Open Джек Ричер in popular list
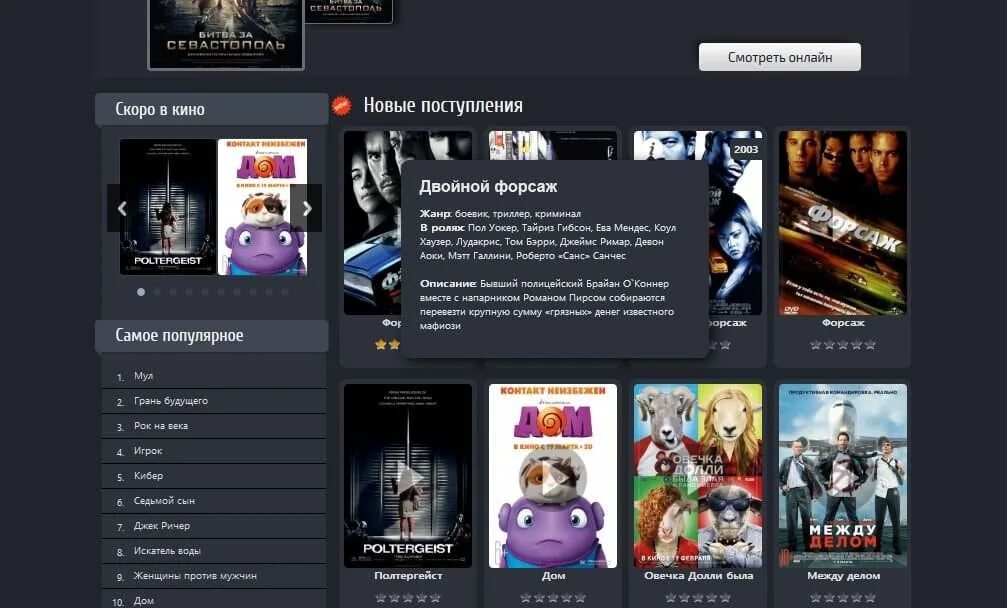 coord(161,526)
